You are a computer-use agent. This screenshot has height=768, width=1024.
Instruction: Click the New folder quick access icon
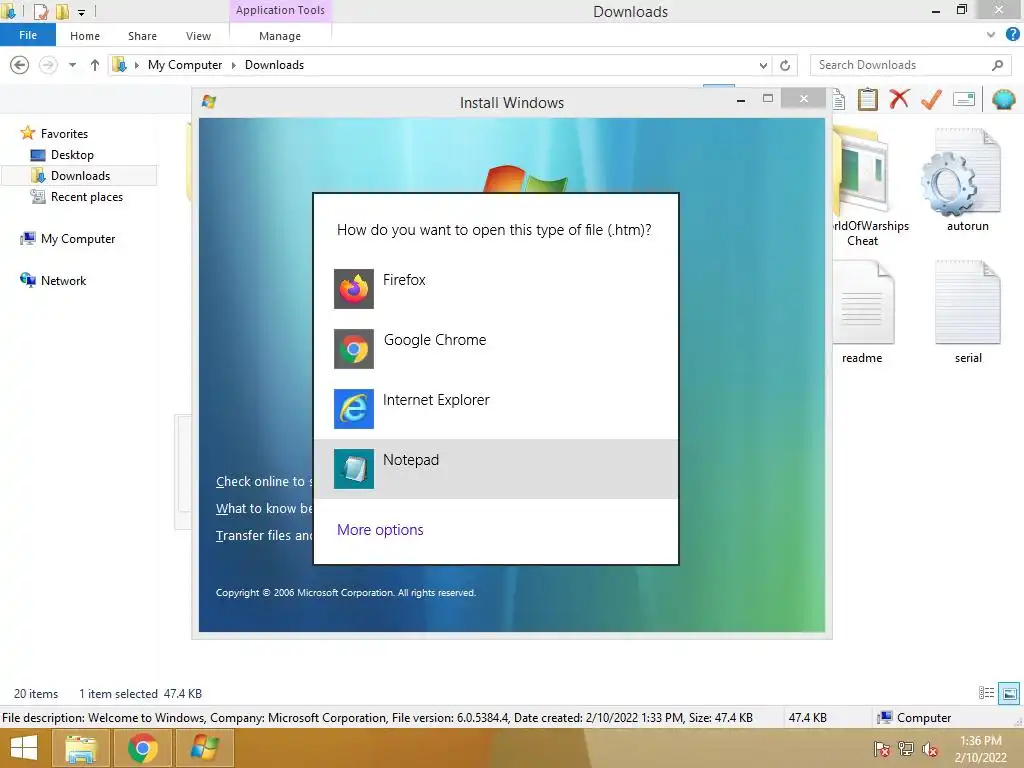pyautogui.click(x=63, y=11)
